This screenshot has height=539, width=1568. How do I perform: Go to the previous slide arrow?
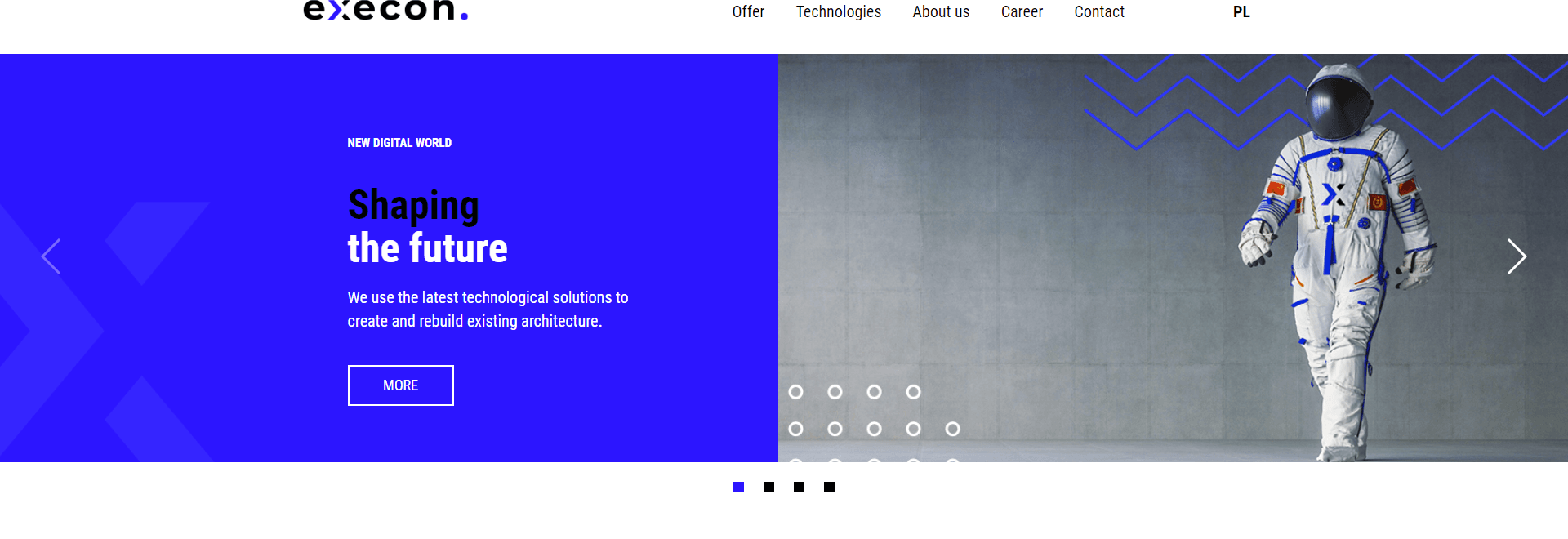[51, 256]
